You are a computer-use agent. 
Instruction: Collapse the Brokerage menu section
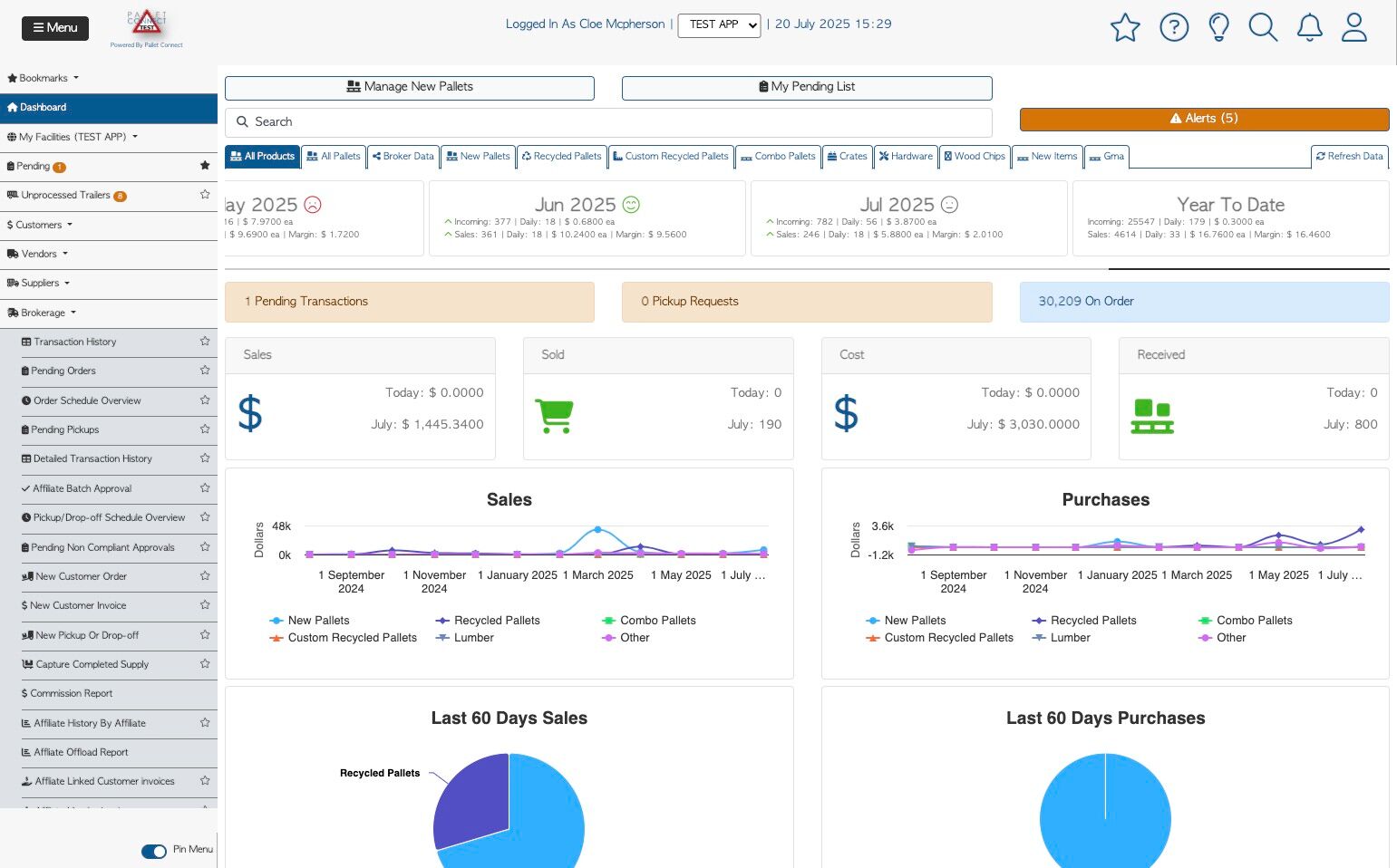point(42,313)
